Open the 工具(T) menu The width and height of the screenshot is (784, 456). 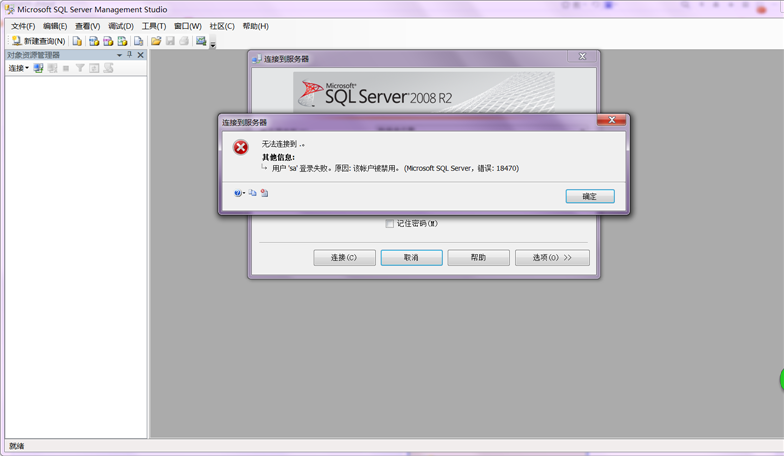coord(154,26)
